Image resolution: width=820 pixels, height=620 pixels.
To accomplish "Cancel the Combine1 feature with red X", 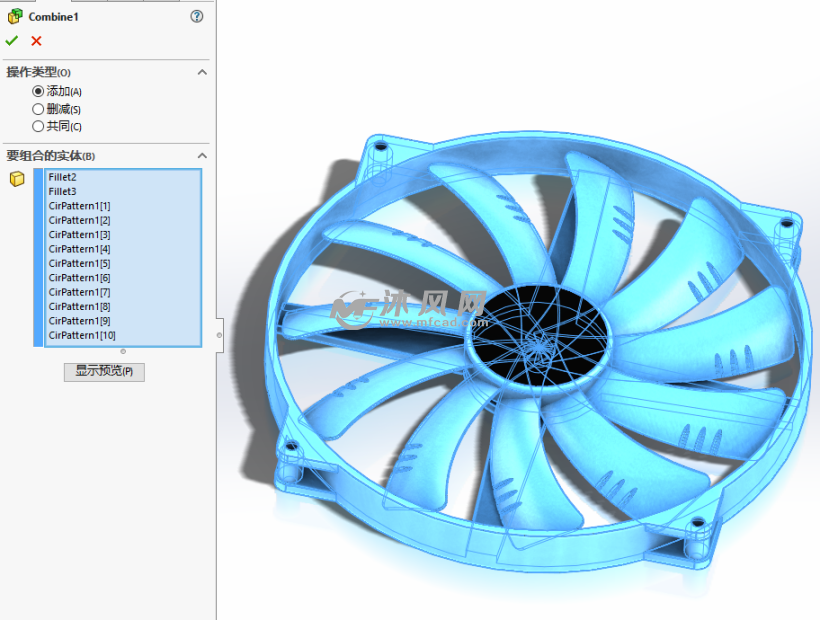I will (x=36, y=41).
